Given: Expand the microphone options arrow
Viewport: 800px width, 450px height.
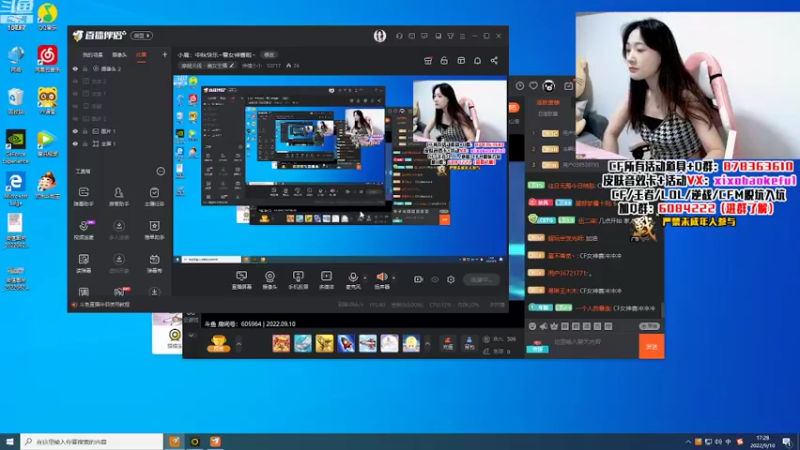Looking at the screenshot, I should click(x=365, y=278).
